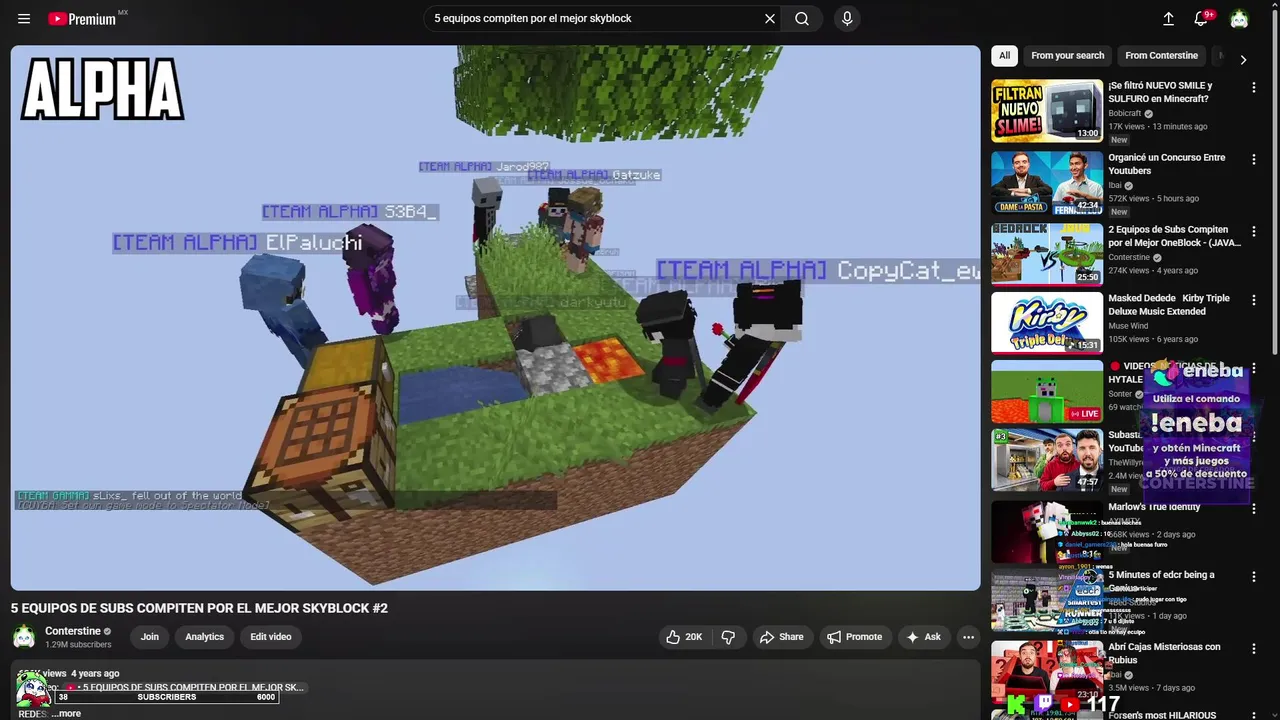Image resolution: width=1280 pixels, height=720 pixels.
Task: Show more filter chips with right arrow
Action: [x=1243, y=59]
